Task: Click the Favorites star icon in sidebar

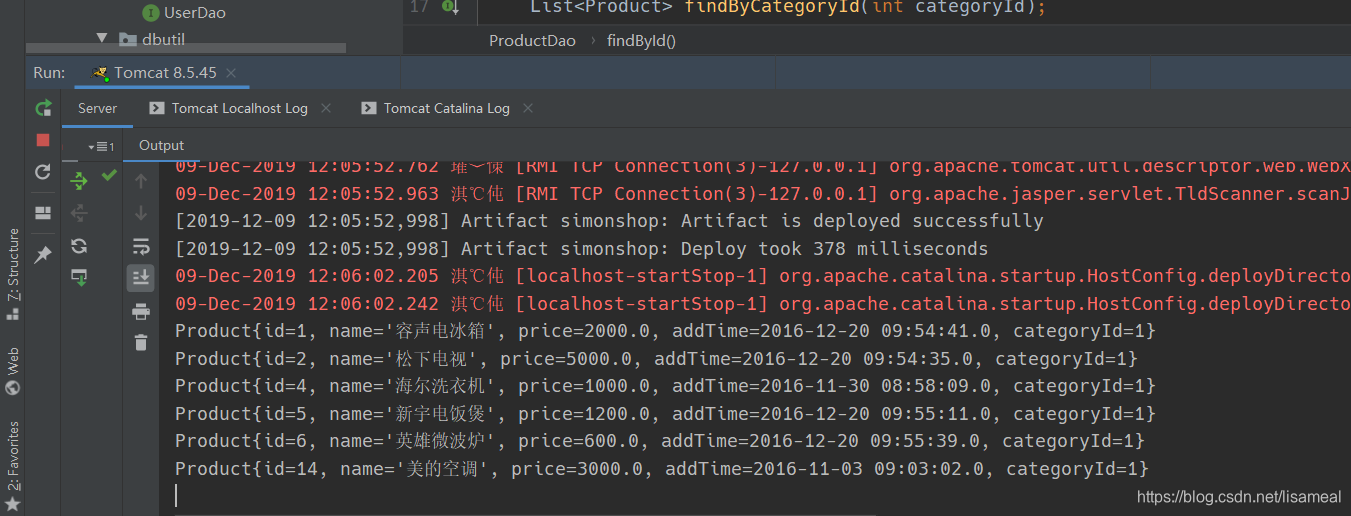Action: (13, 503)
